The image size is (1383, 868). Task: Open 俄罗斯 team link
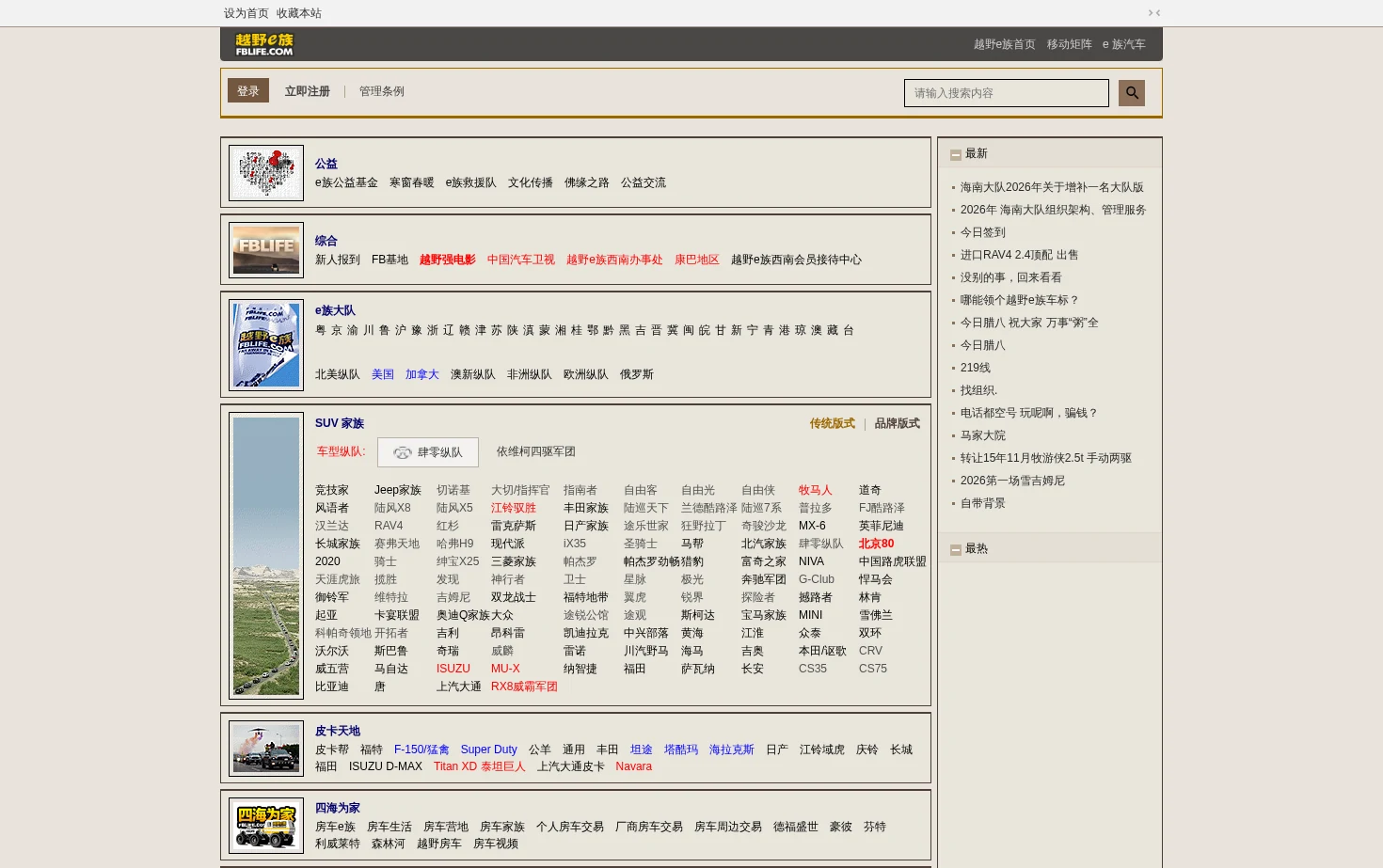tap(637, 374)
